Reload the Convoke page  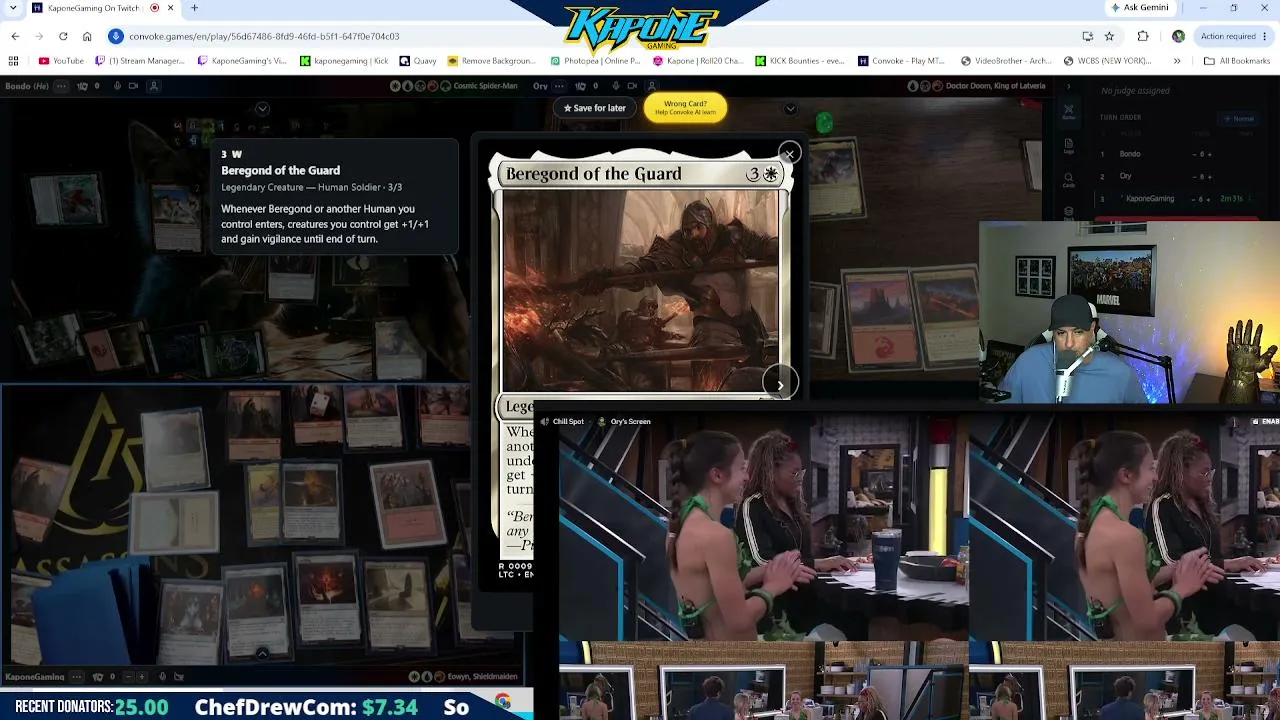tap(63, 36)
